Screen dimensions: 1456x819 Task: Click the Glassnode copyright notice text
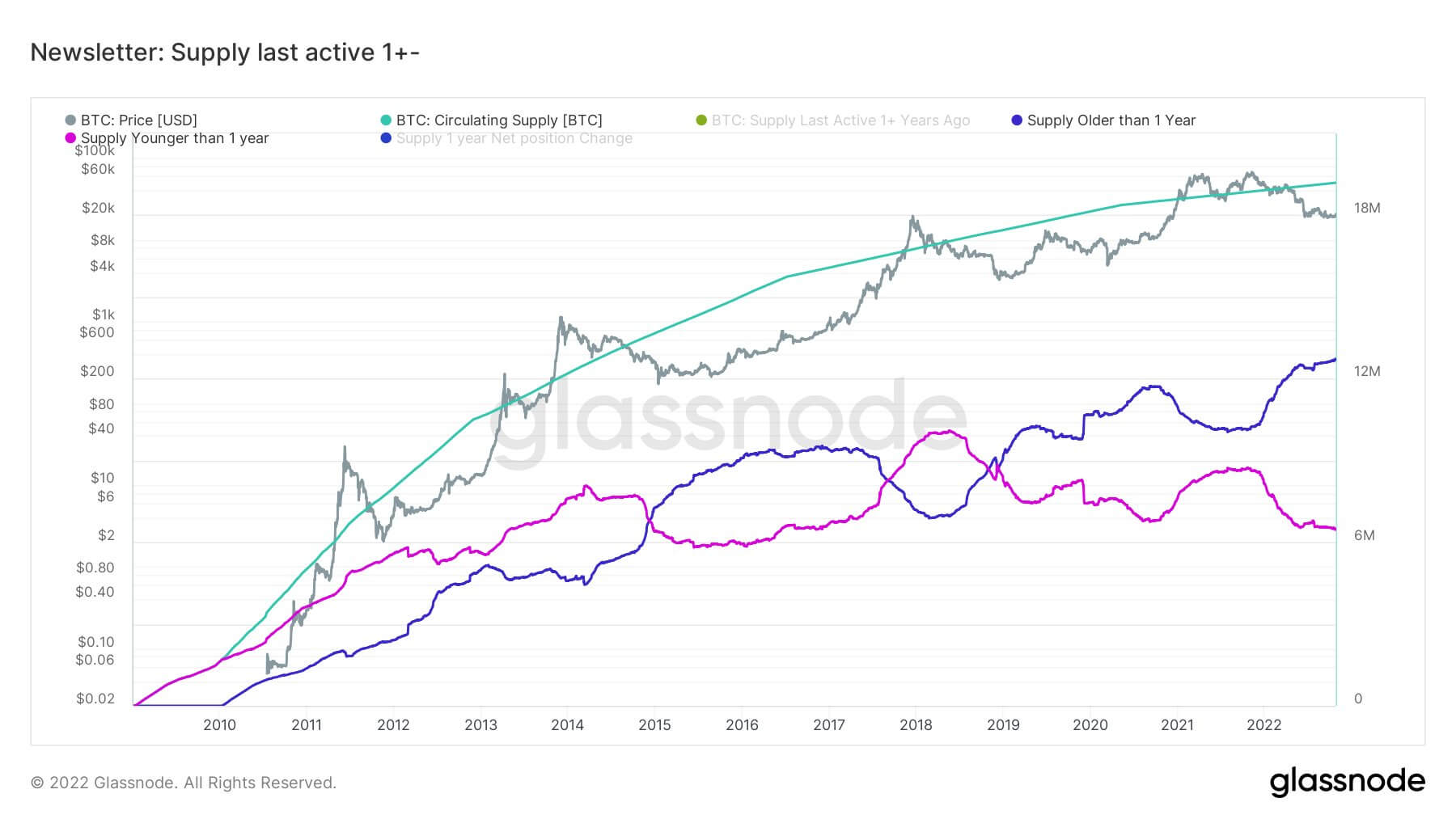[184, 783]
